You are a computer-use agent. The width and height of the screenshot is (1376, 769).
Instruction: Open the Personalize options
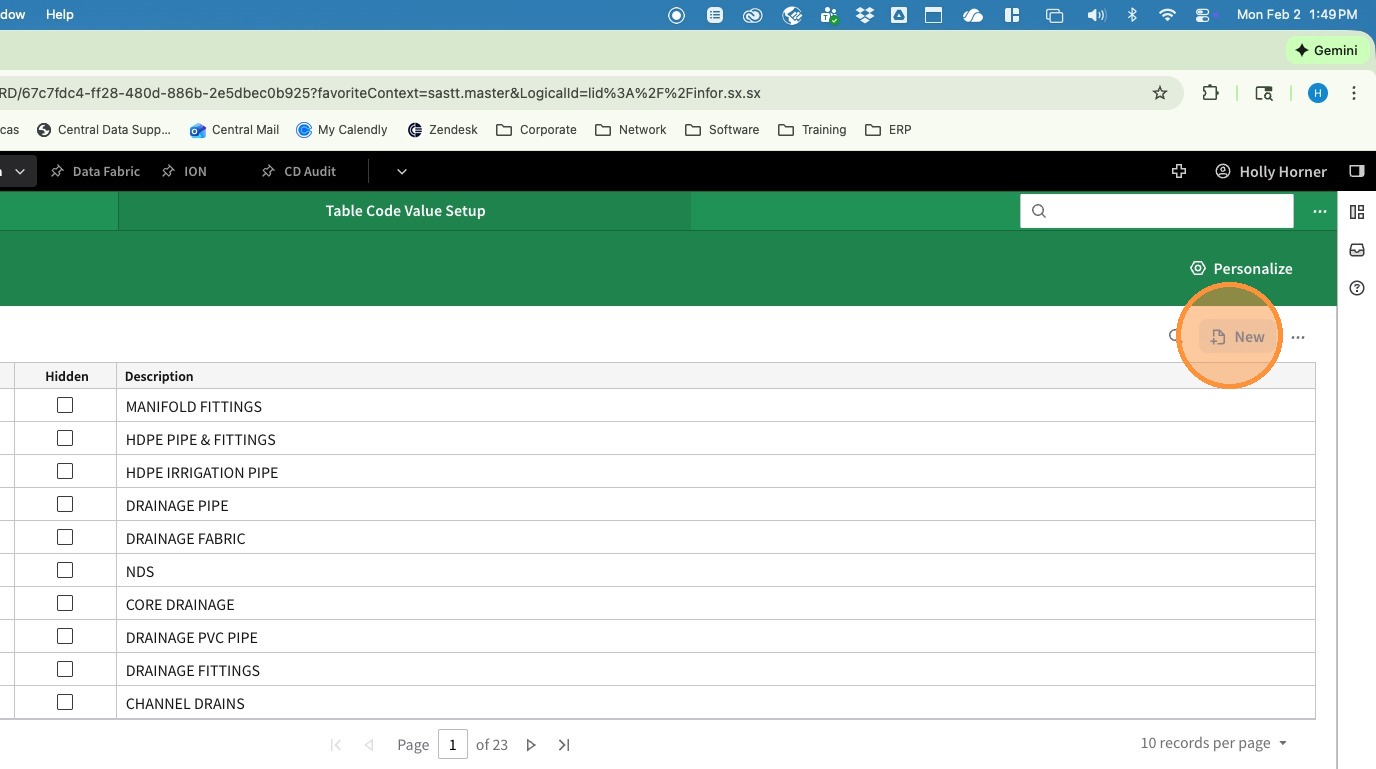click(1241, 268)
